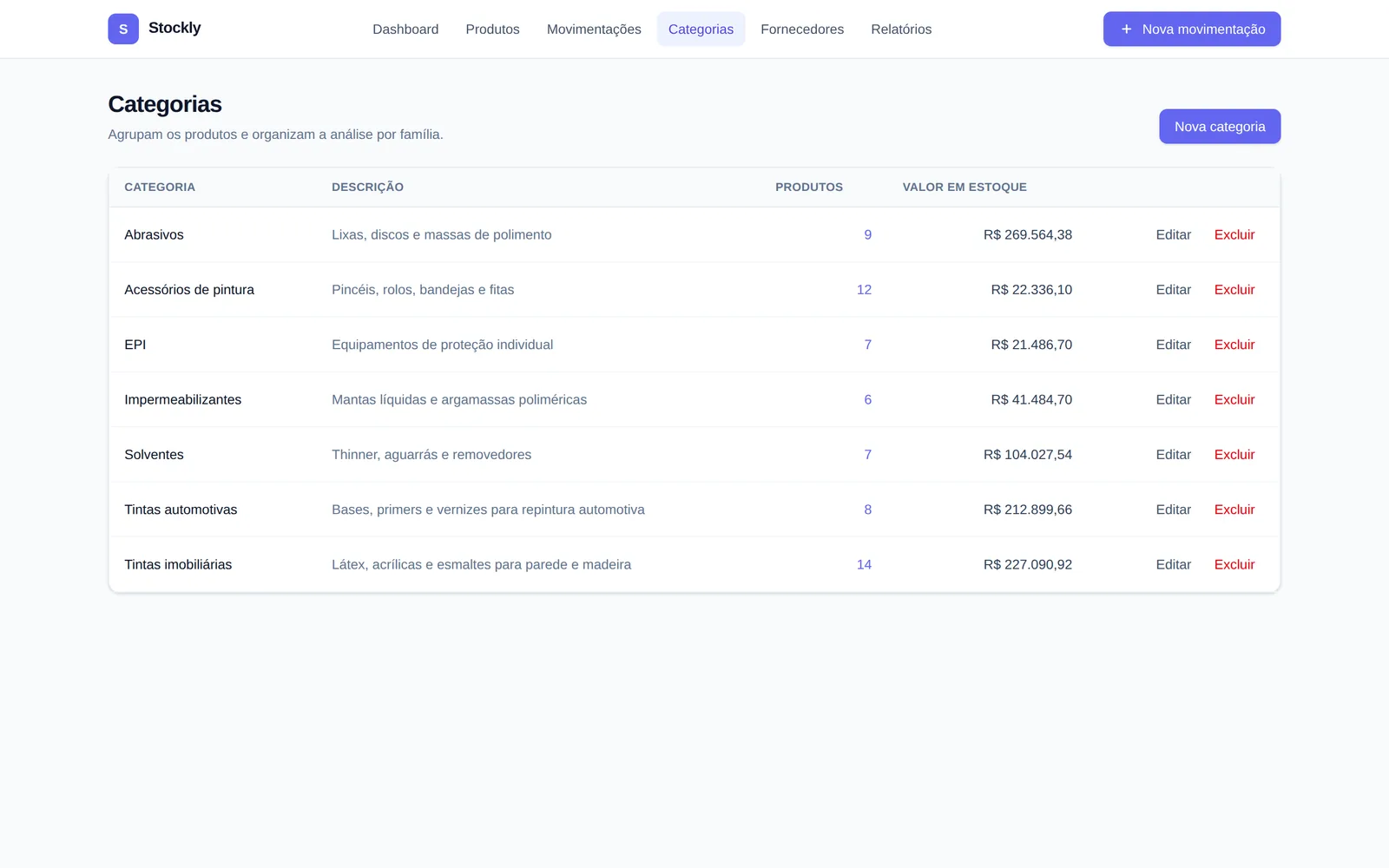Click Solventes product count 7
The height and width of the screenshot is (868, 1389).
click(x=867, y=455)
